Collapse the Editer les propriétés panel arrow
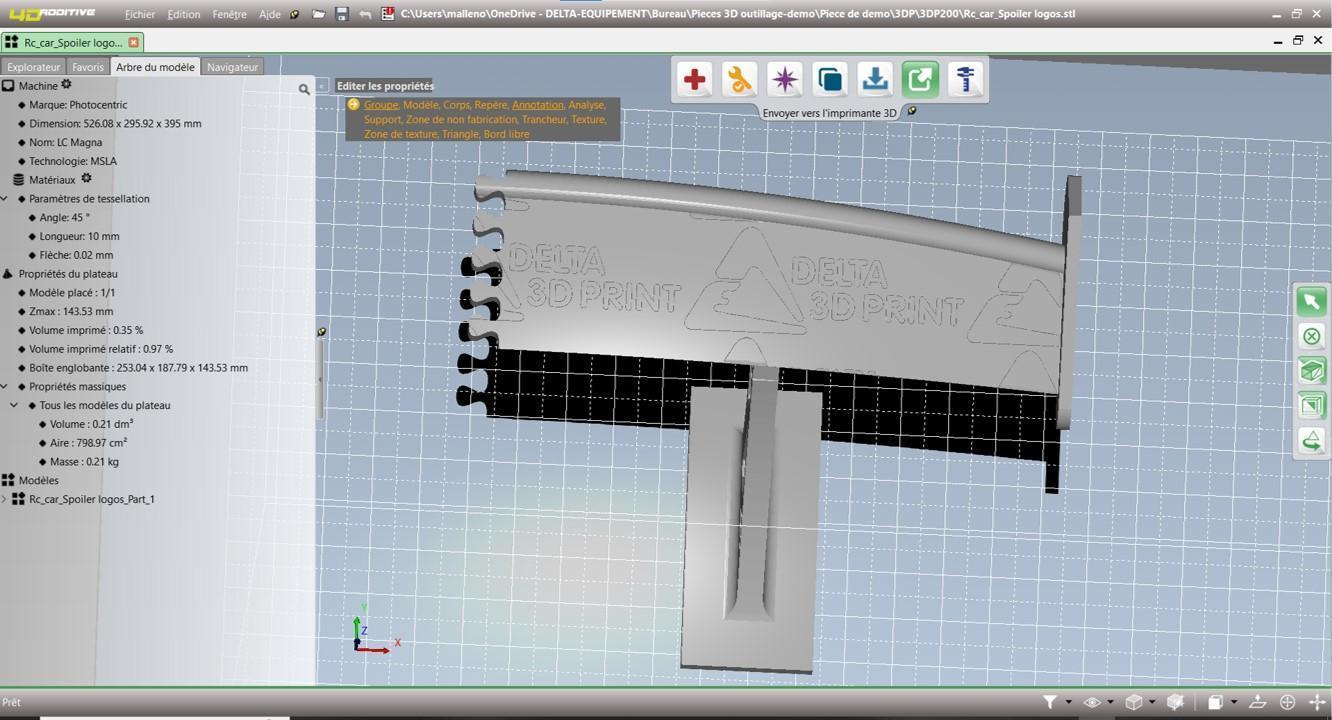The image size is (1332, 720). (x=322, y=86)
